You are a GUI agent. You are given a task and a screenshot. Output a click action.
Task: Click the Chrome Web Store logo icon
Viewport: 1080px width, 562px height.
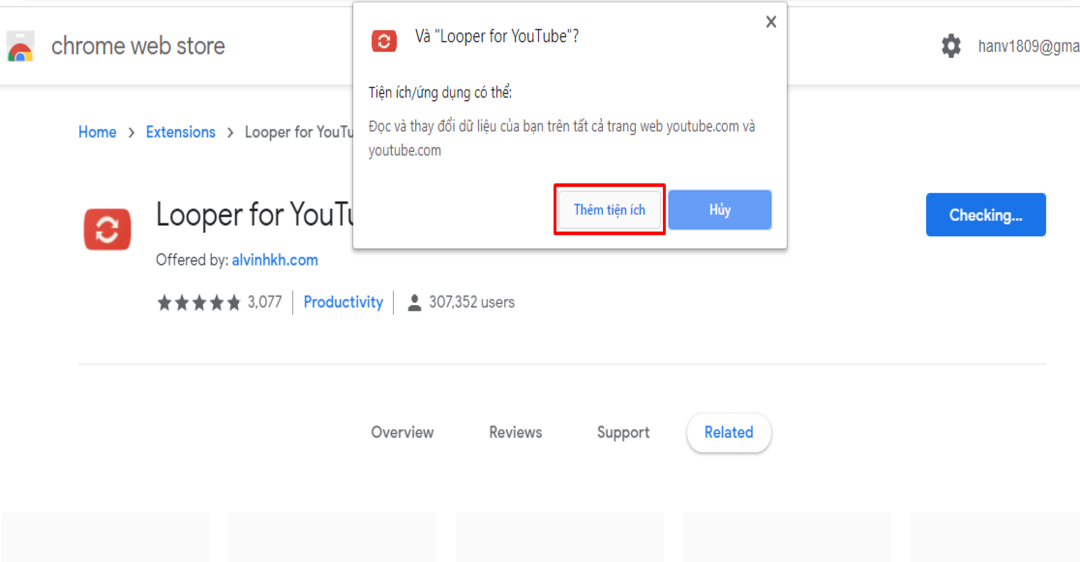[x=20, y=46]
